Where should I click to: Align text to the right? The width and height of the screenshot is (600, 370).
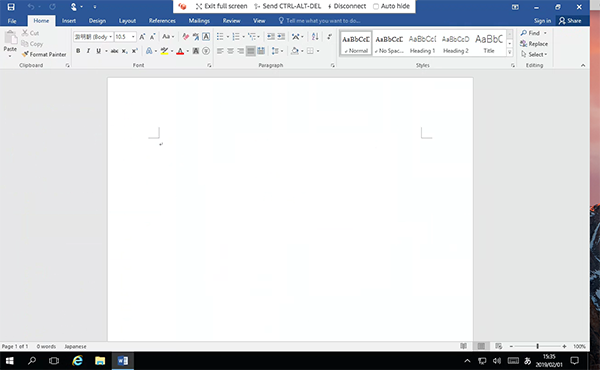pos(240,51)
